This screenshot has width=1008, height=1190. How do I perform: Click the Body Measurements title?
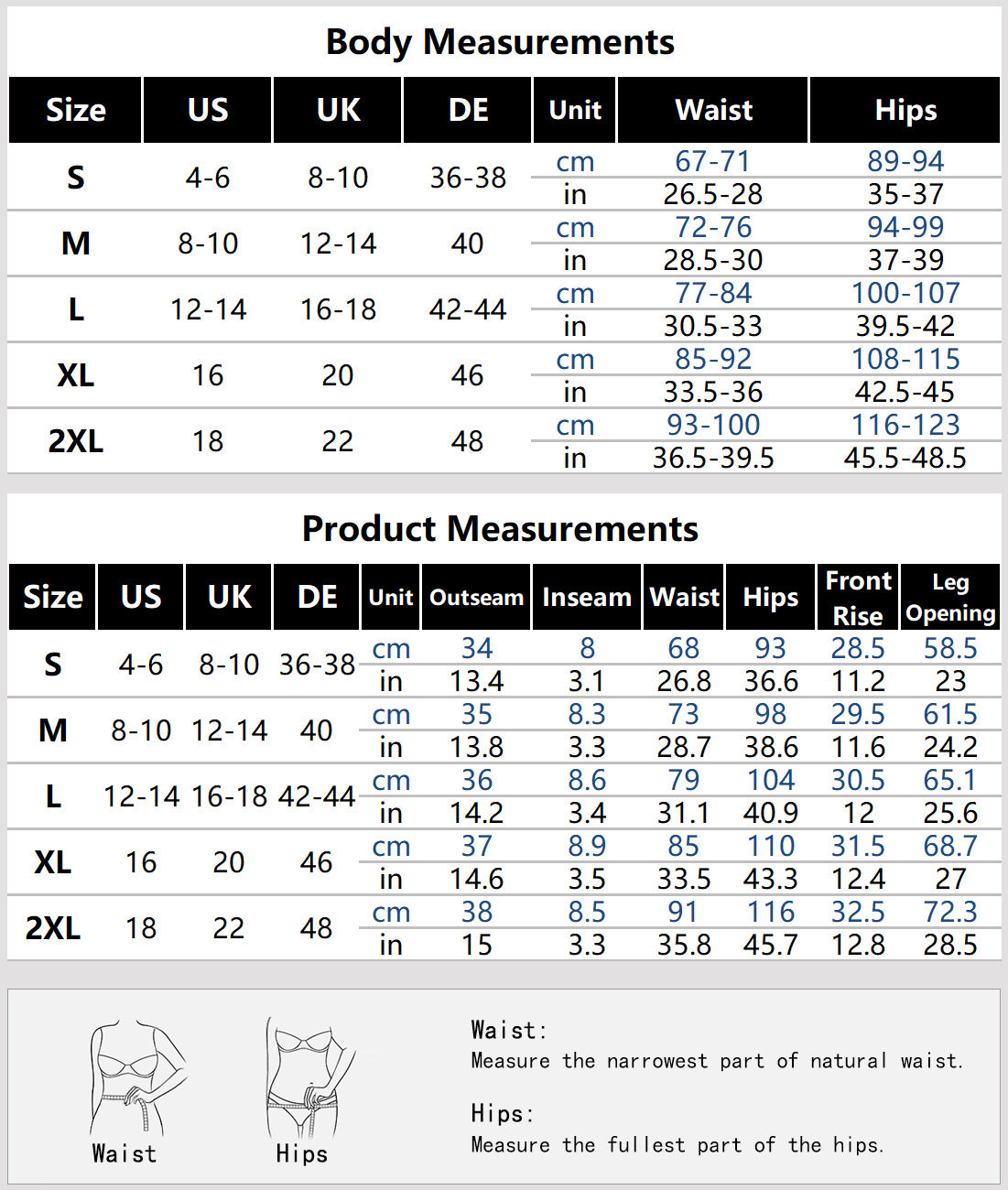click(x=500, y=42)
